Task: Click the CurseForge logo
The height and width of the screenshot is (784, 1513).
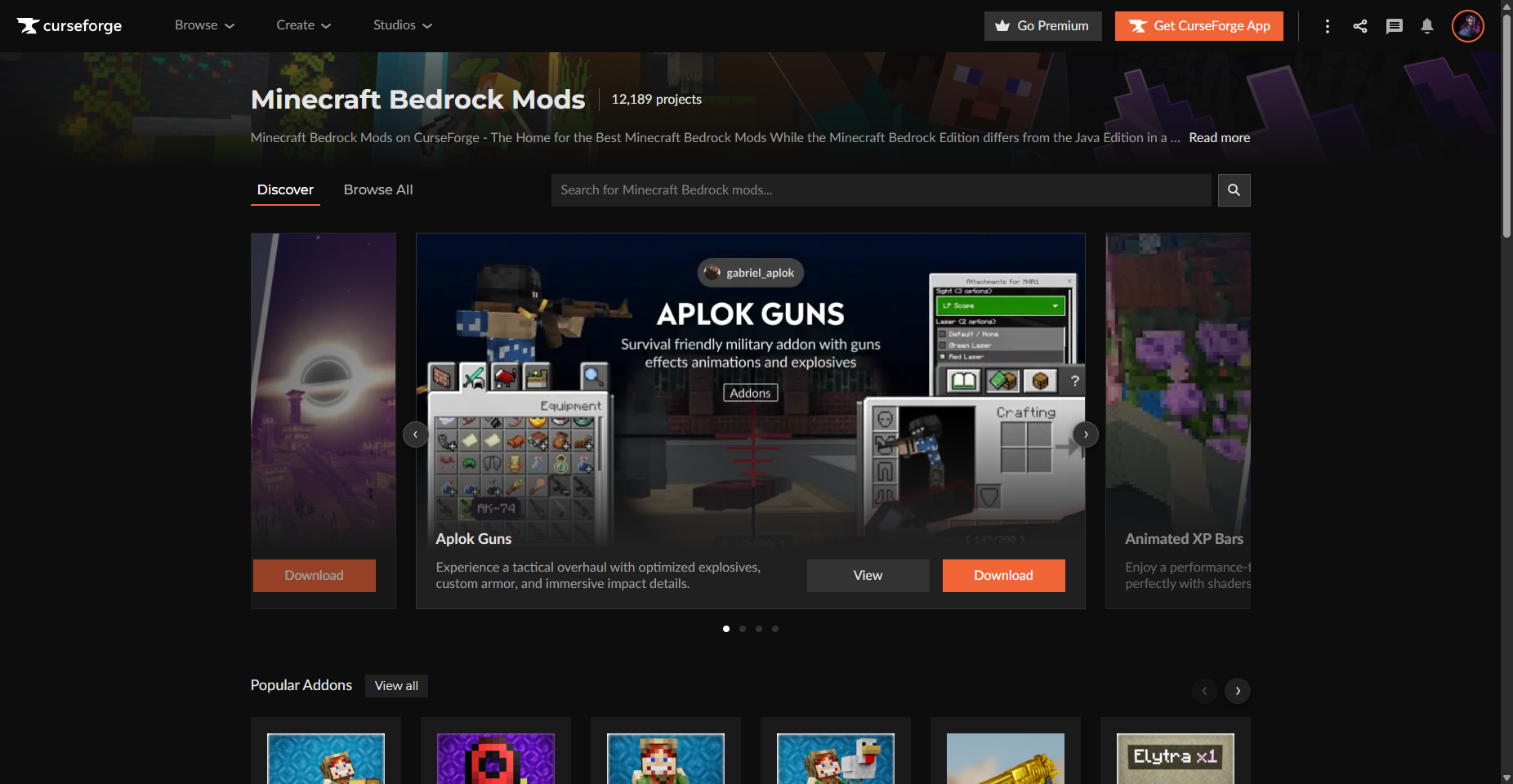Action: (69, 26)
